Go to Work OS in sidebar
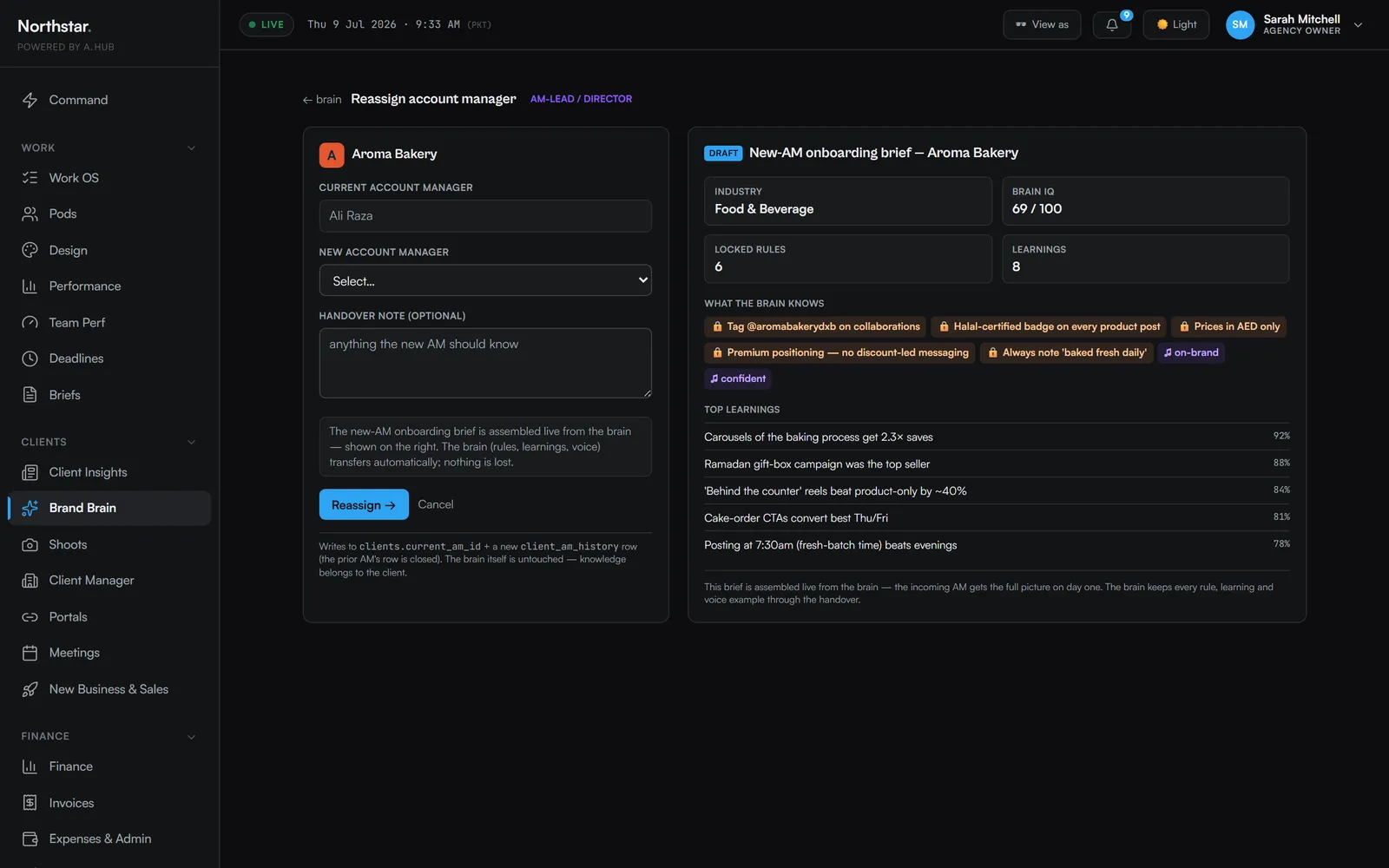Viewport: 1389px width, 868px height. point(109,178)
